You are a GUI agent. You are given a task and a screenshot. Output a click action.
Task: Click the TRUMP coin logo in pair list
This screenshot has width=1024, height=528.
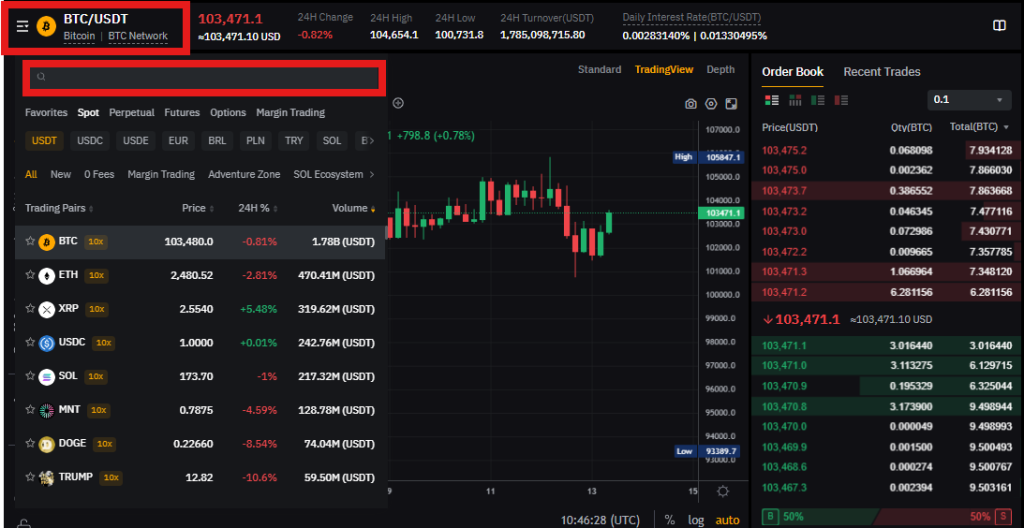click(x=46, y=477)
